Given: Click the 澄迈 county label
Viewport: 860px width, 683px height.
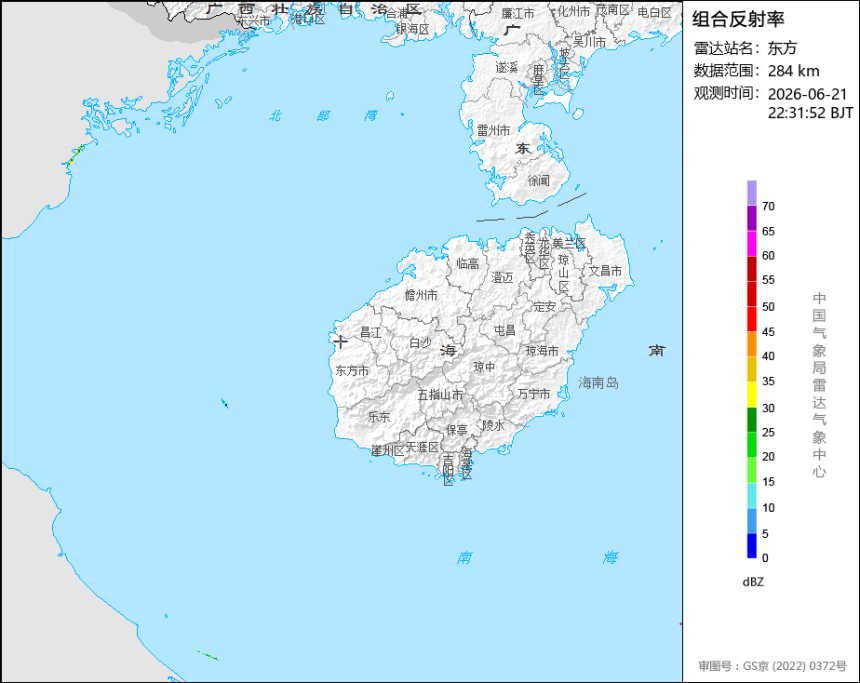Looking at the screenshot, I should click(502, 278).
